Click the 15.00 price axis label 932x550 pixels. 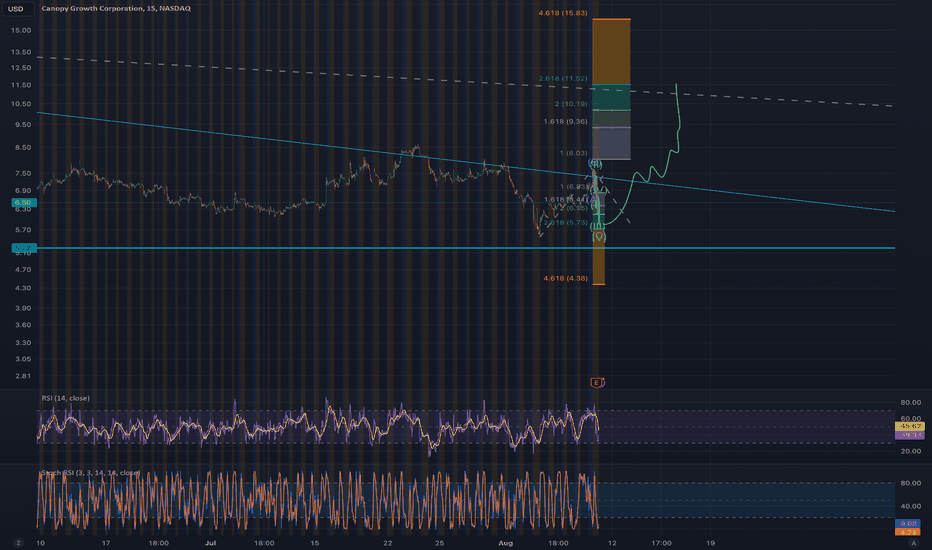[x=22, y=30]
